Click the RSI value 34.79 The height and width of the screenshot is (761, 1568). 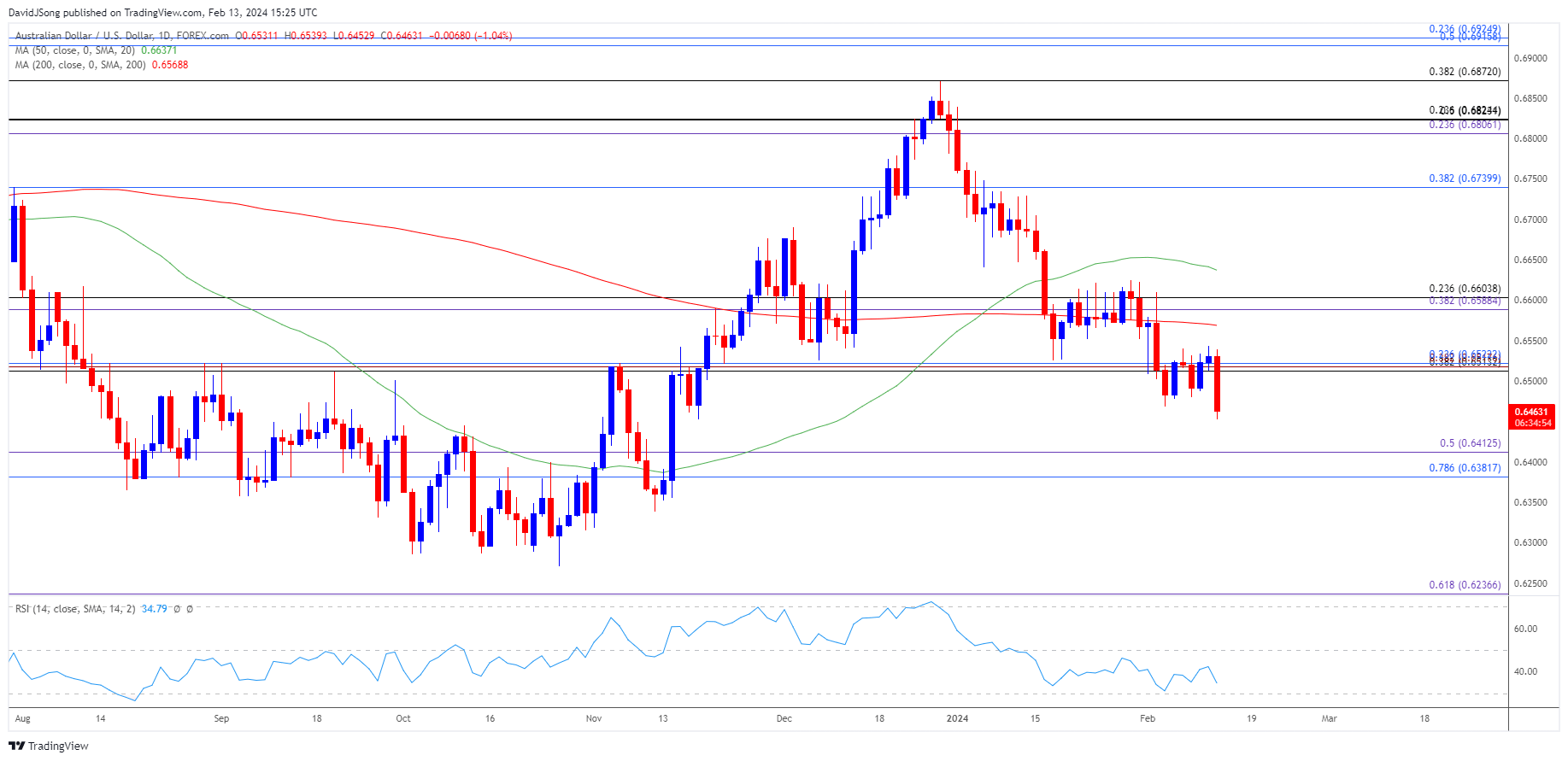tap(155, 609)
